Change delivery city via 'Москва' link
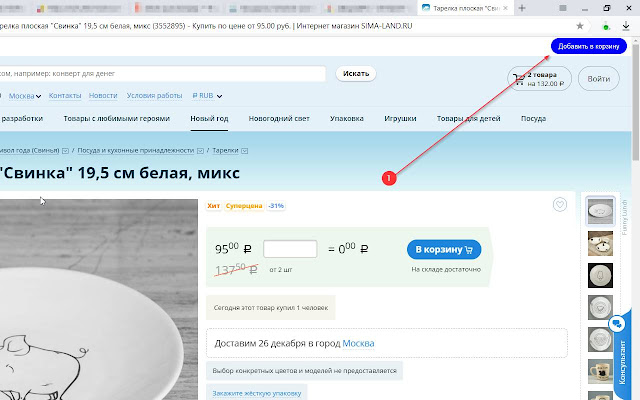This screenshot has height=400, width=640. 358,343
